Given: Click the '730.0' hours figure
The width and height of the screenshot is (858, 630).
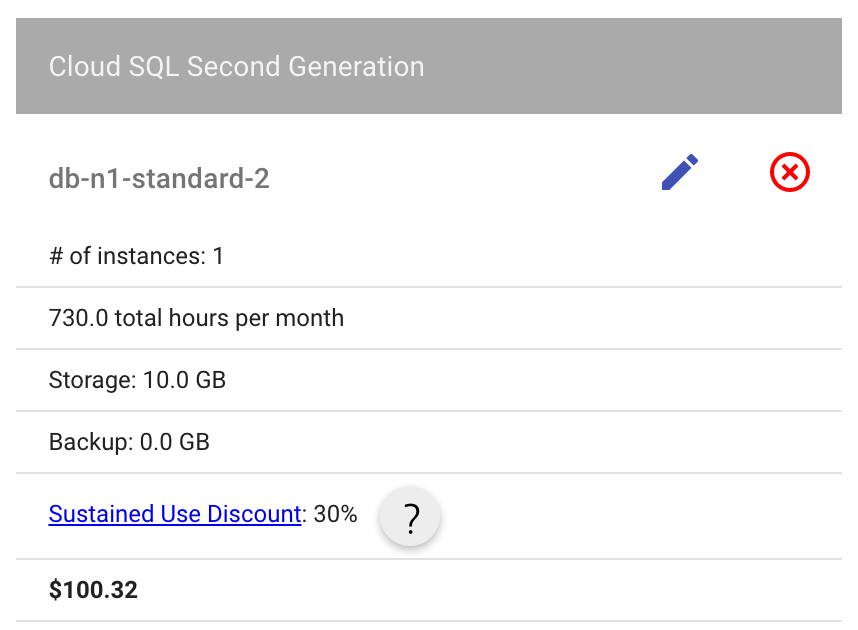Looking at the screenshot, I should click(78, 318).
